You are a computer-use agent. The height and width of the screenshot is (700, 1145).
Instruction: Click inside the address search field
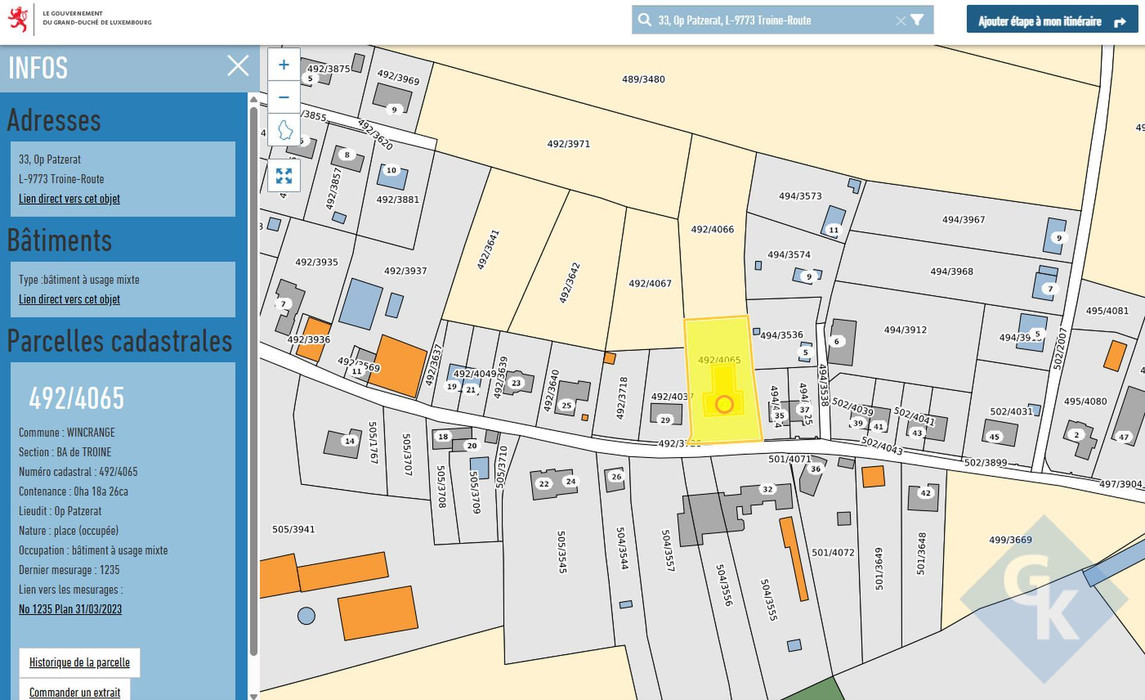point(770,20)
